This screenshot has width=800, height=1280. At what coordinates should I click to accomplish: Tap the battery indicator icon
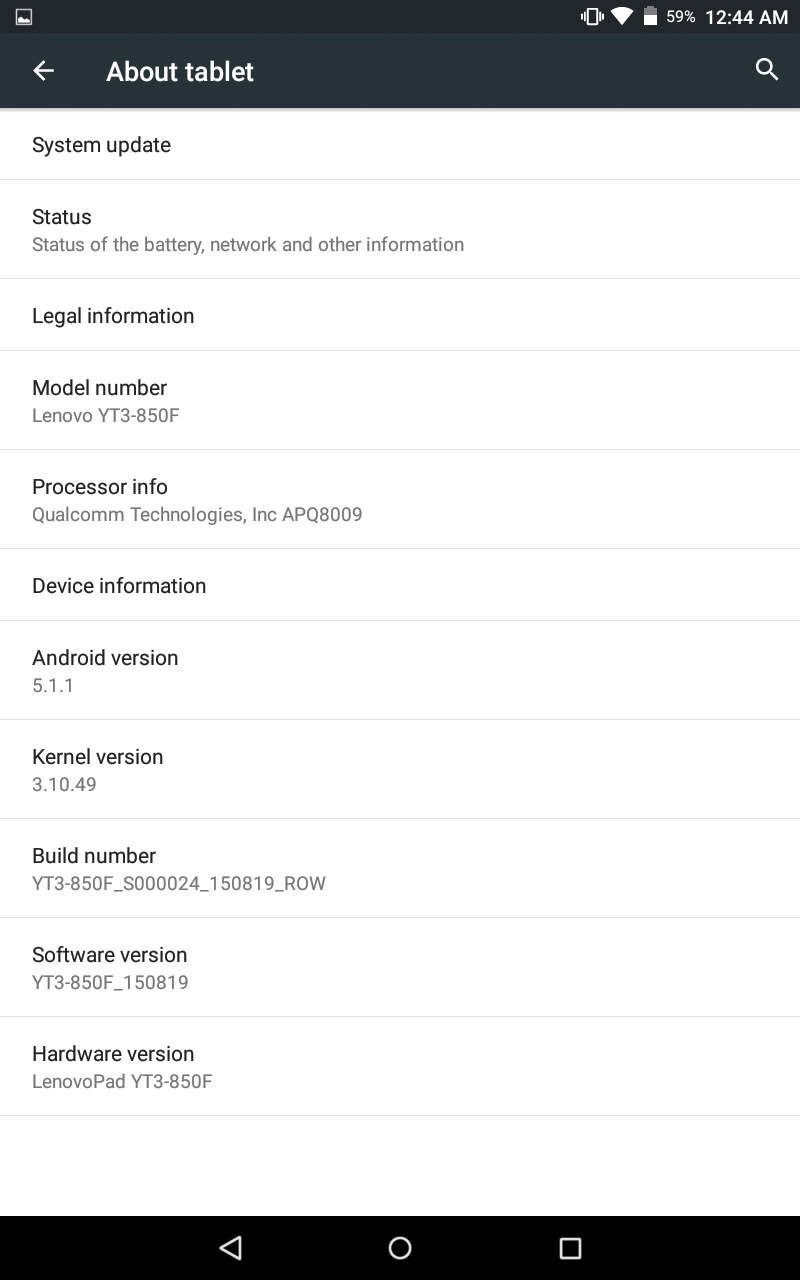tap(651, 16)
